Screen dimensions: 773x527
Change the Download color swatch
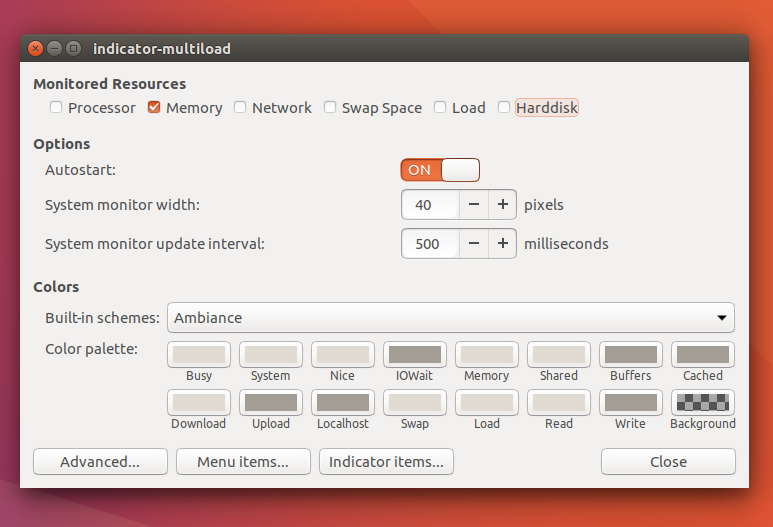(x=199, y=403)
